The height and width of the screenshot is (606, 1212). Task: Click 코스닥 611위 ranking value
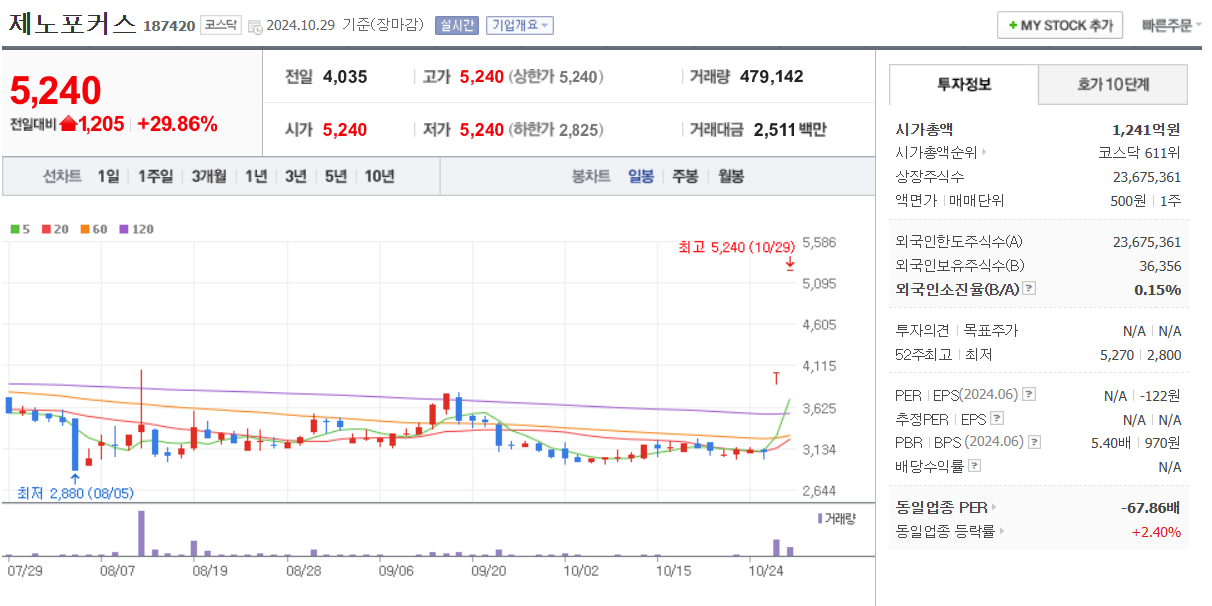tap(1139, 153)
